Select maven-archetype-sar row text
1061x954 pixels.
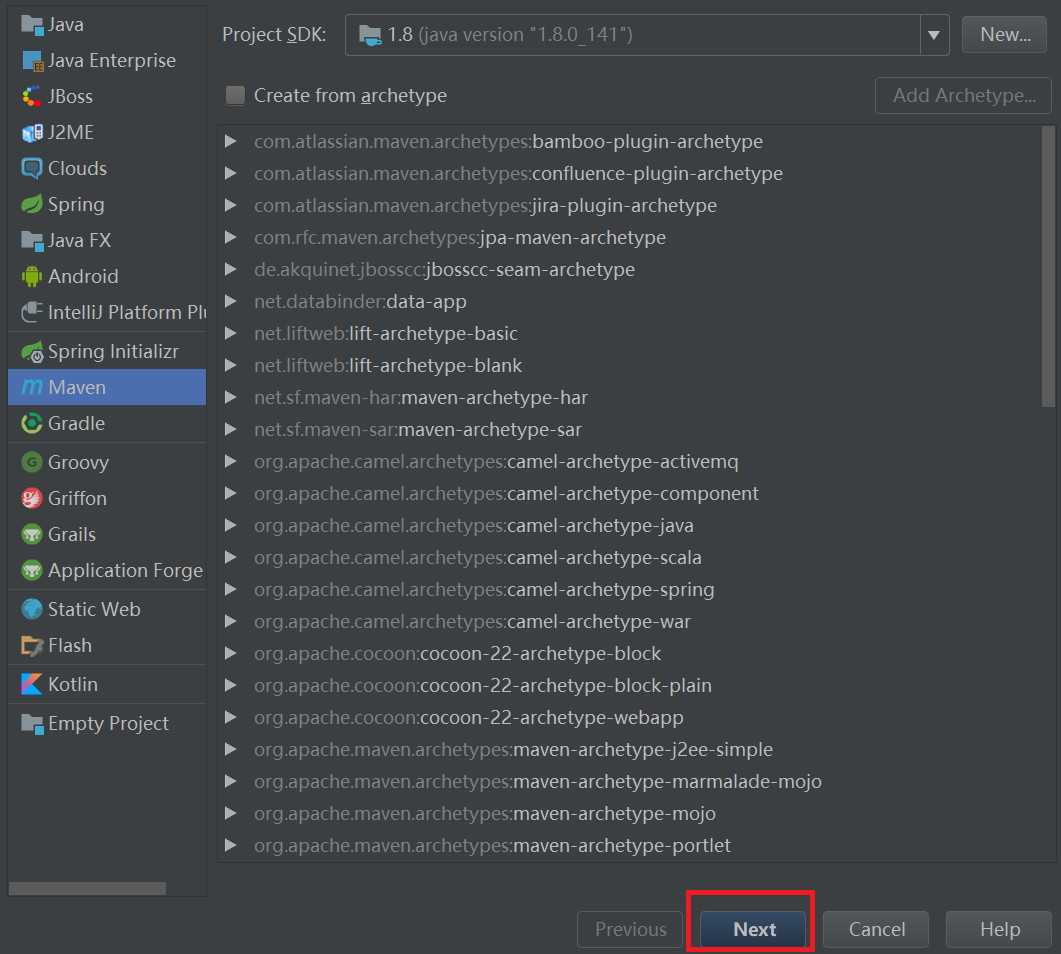click(x=417, y=430)
